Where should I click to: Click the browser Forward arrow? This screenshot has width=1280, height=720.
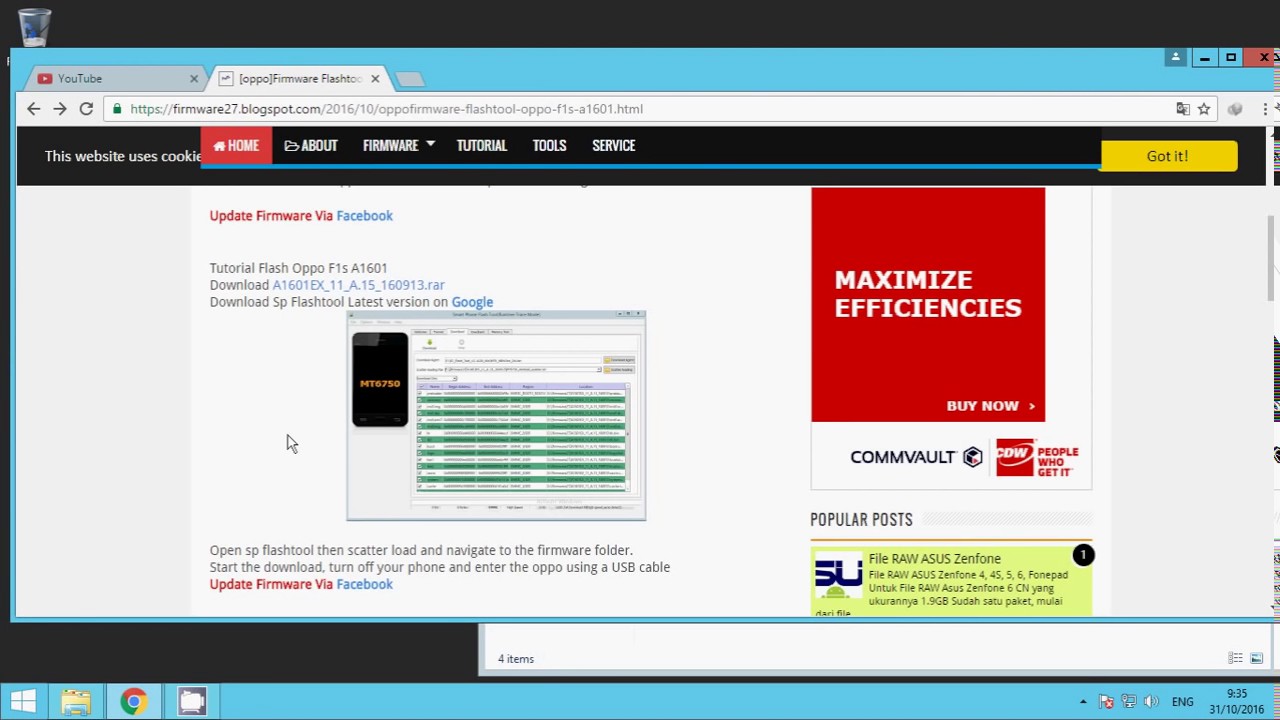pos(60,109)
